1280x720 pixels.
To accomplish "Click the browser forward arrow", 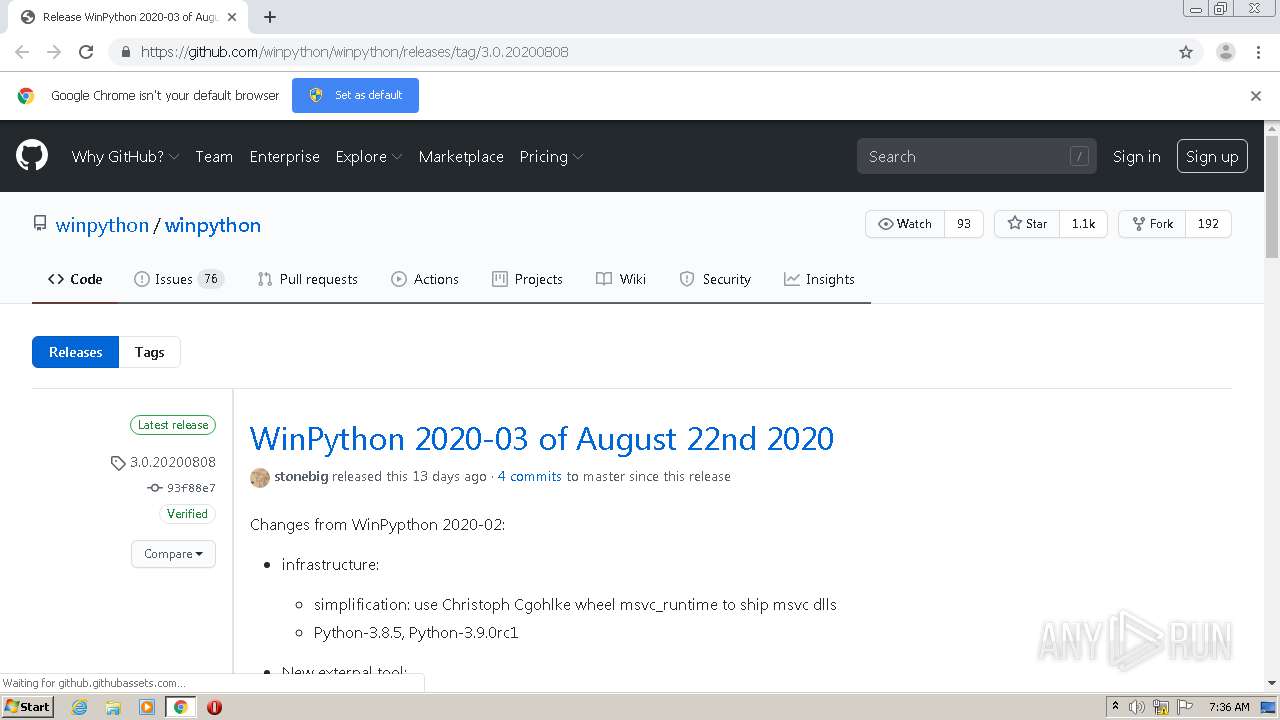I will (x=54, y=52).
